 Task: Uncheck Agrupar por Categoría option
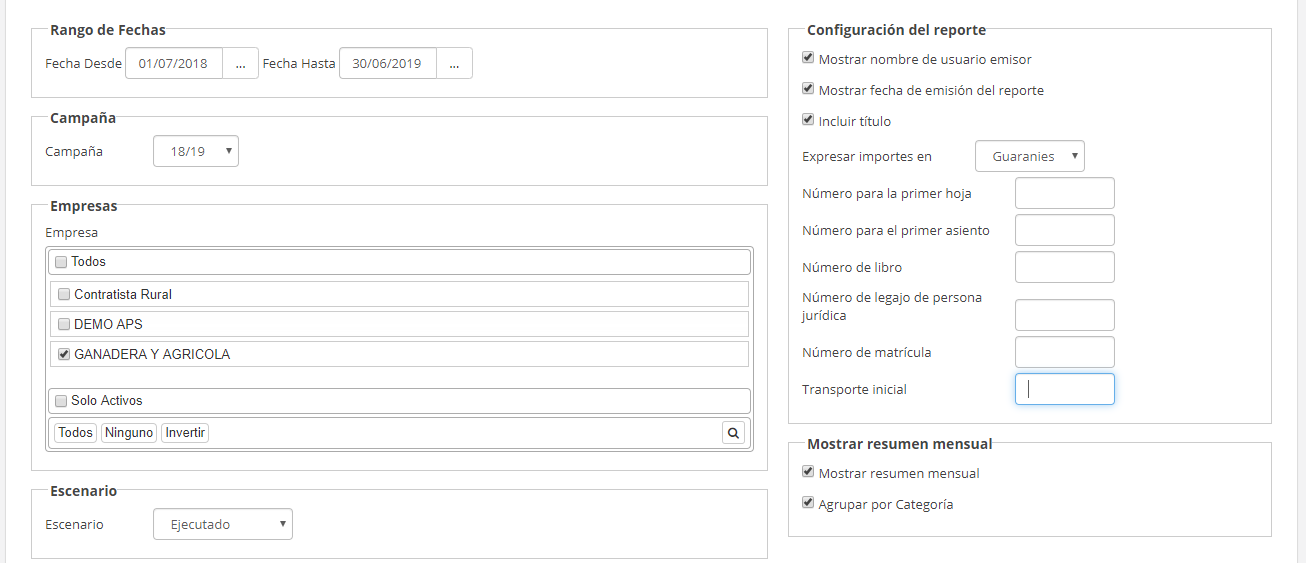808,503
